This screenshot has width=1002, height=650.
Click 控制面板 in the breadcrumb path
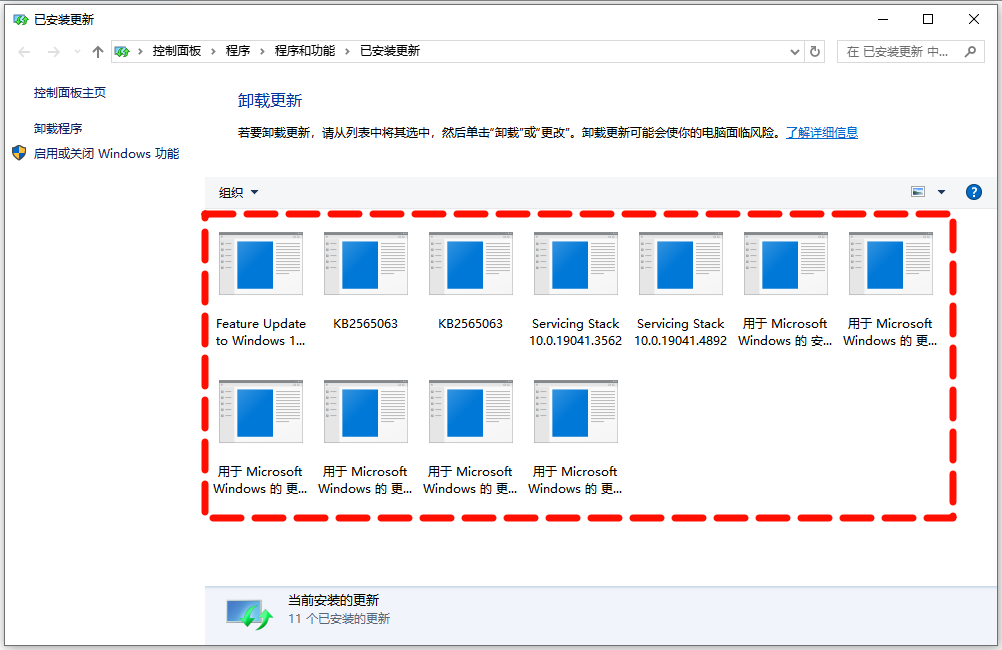pos(176,51)
